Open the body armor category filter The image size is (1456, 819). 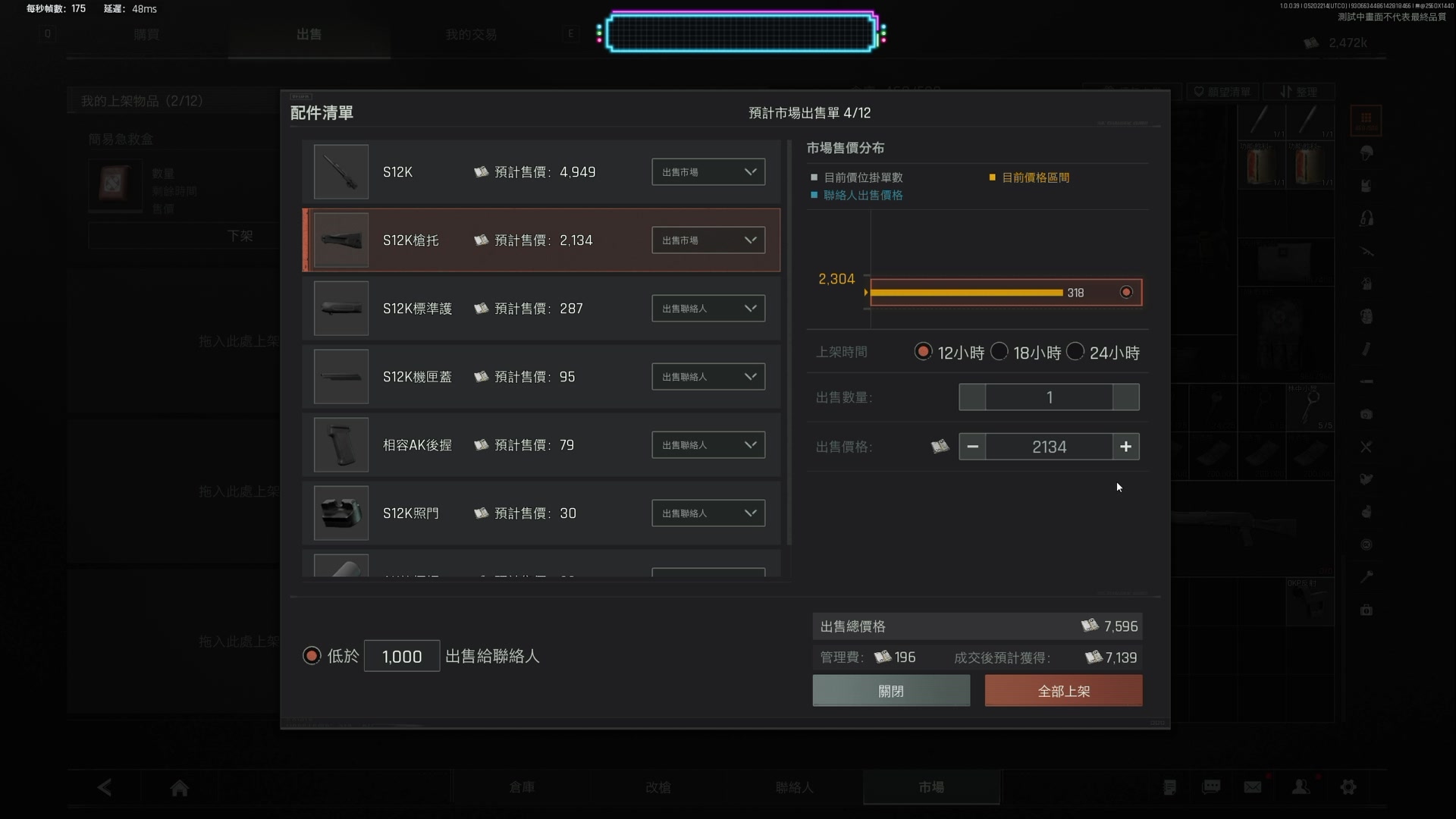coord(1367,184)
